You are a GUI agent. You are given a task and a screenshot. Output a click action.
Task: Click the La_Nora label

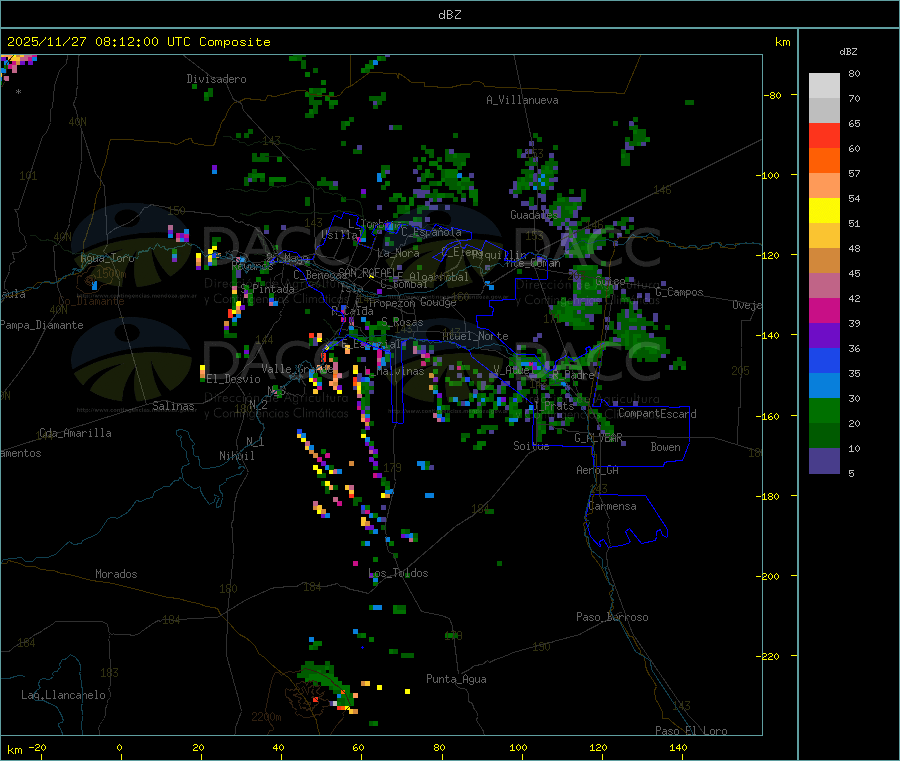point(398,253)
